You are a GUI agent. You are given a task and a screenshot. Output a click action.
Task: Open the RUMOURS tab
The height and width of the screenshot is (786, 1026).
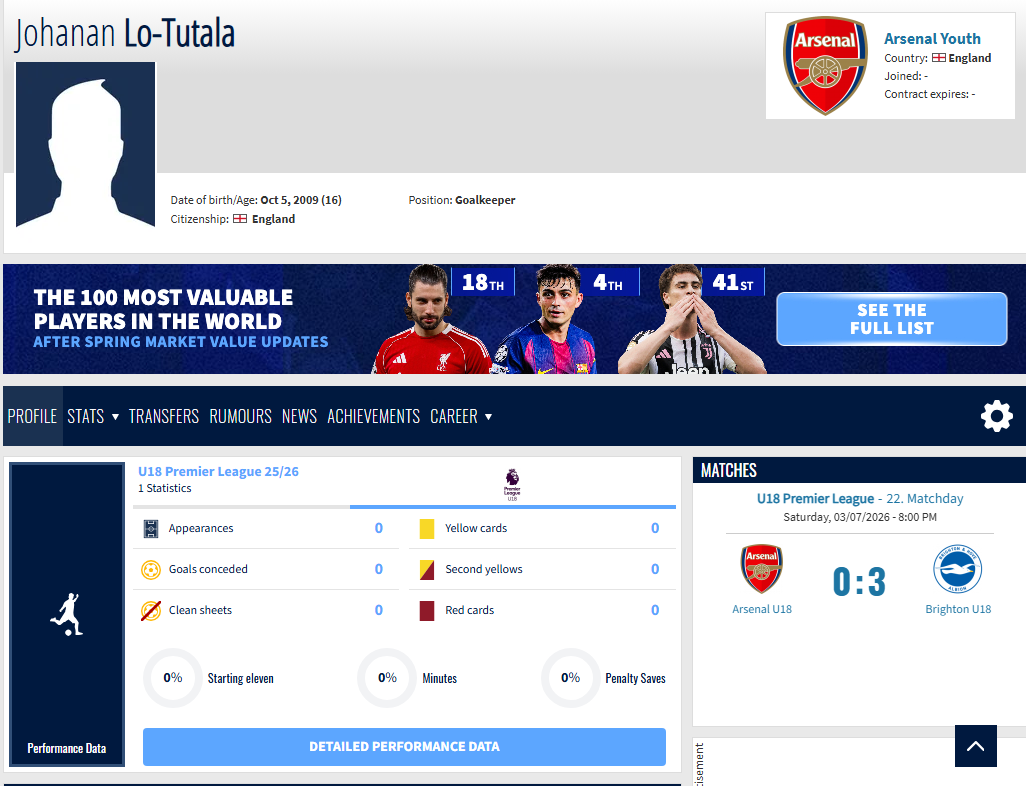tap(240, 416)
